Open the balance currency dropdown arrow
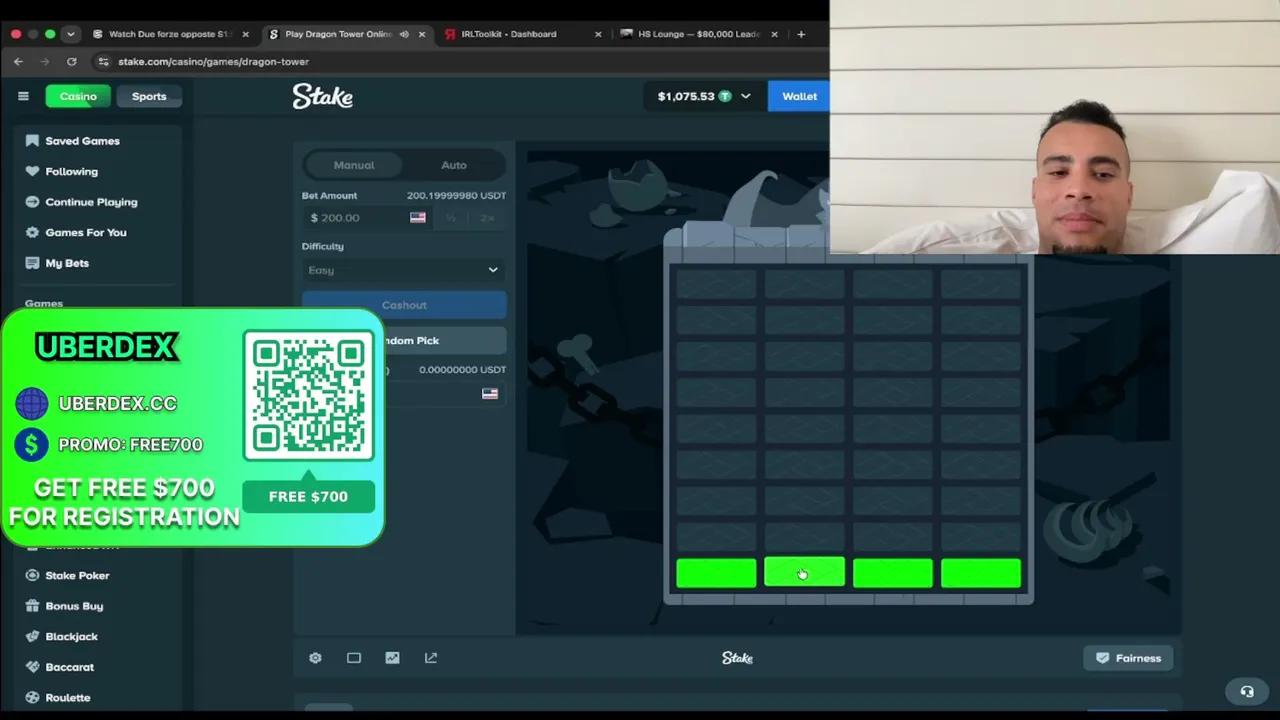 pyautogui.click(x=745, y=96)
